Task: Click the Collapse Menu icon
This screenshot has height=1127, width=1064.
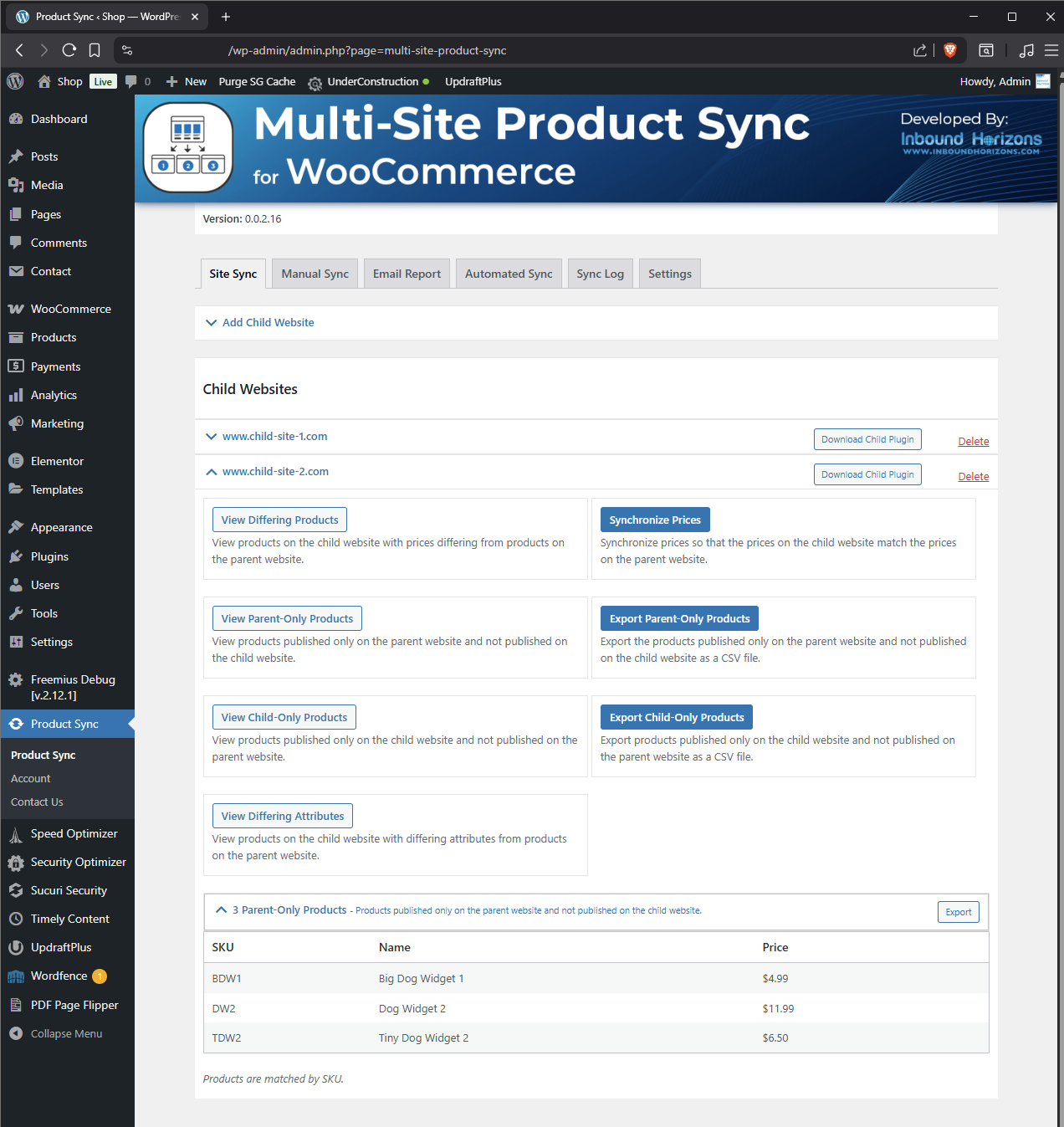Action: (16, 1033)
